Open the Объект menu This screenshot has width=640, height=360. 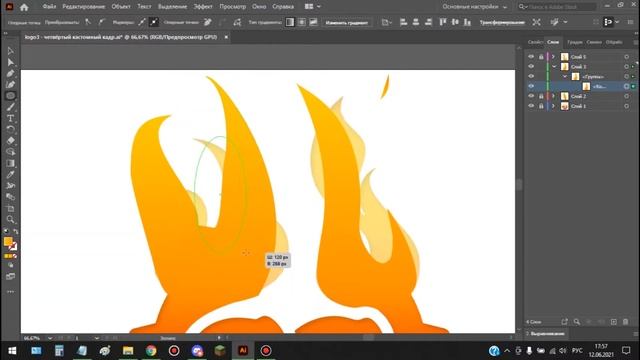tap(121, 7)
